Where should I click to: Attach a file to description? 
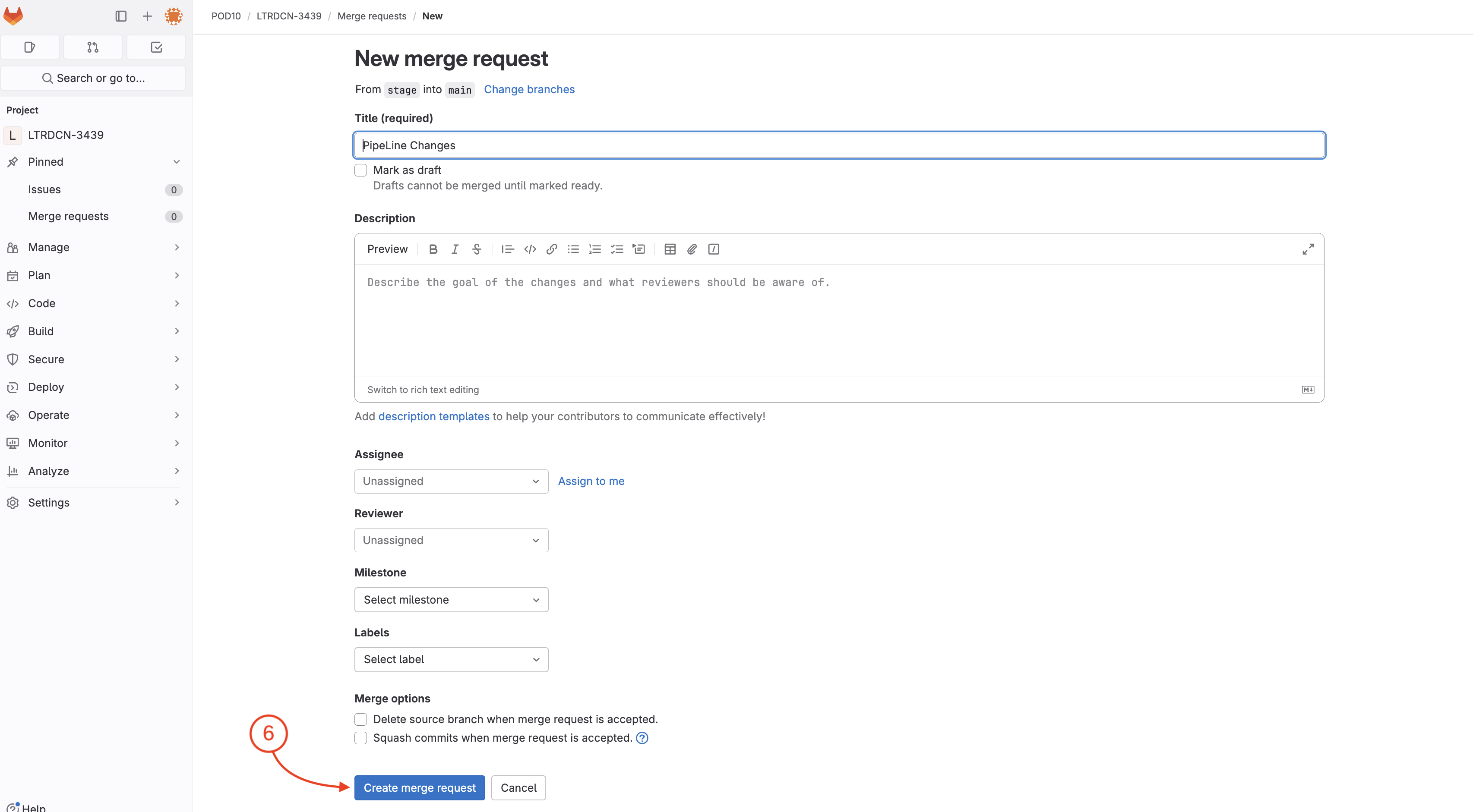692,249
